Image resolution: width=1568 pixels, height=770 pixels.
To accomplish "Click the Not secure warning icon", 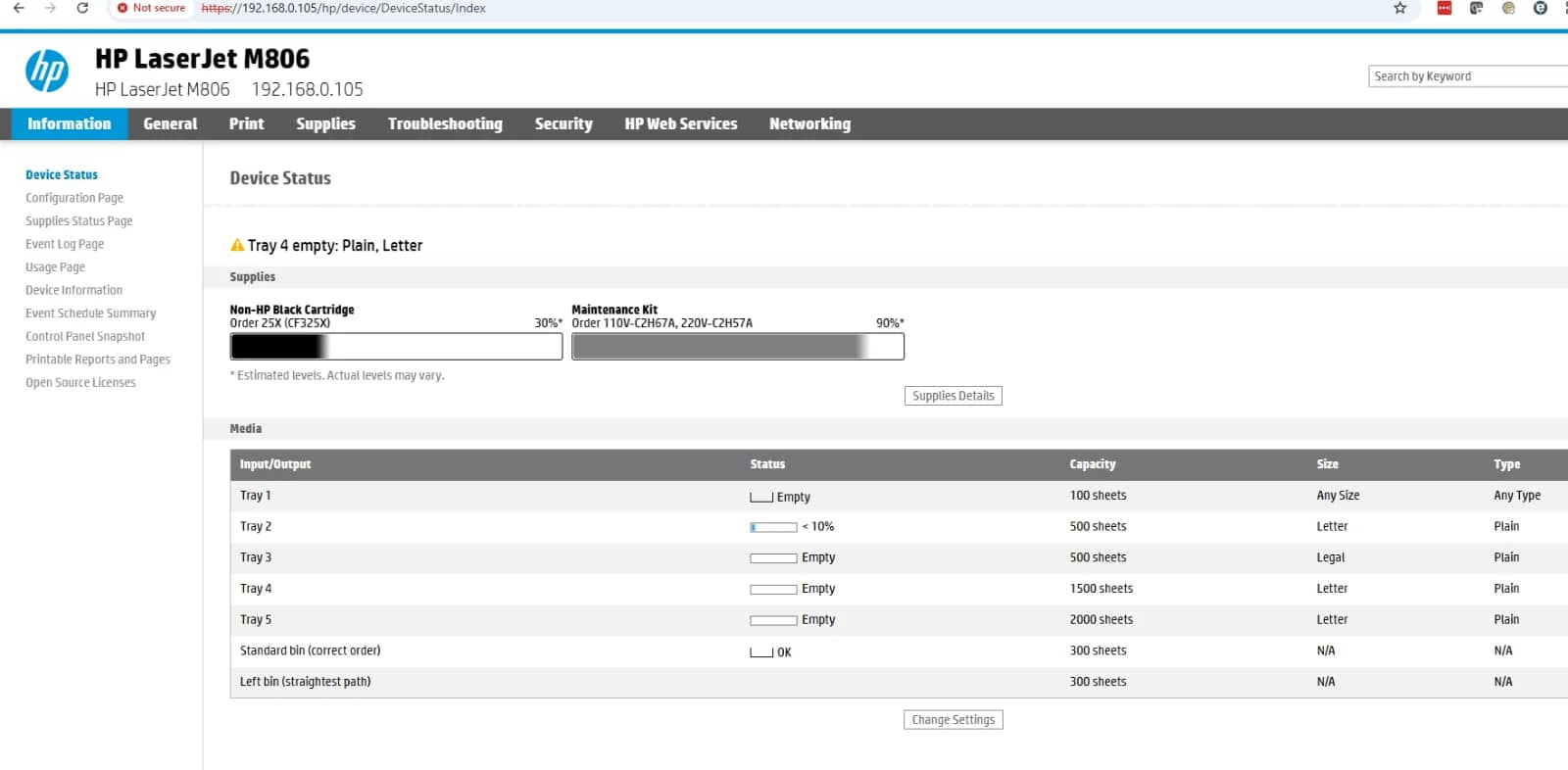I will click(x=122, y=8).
